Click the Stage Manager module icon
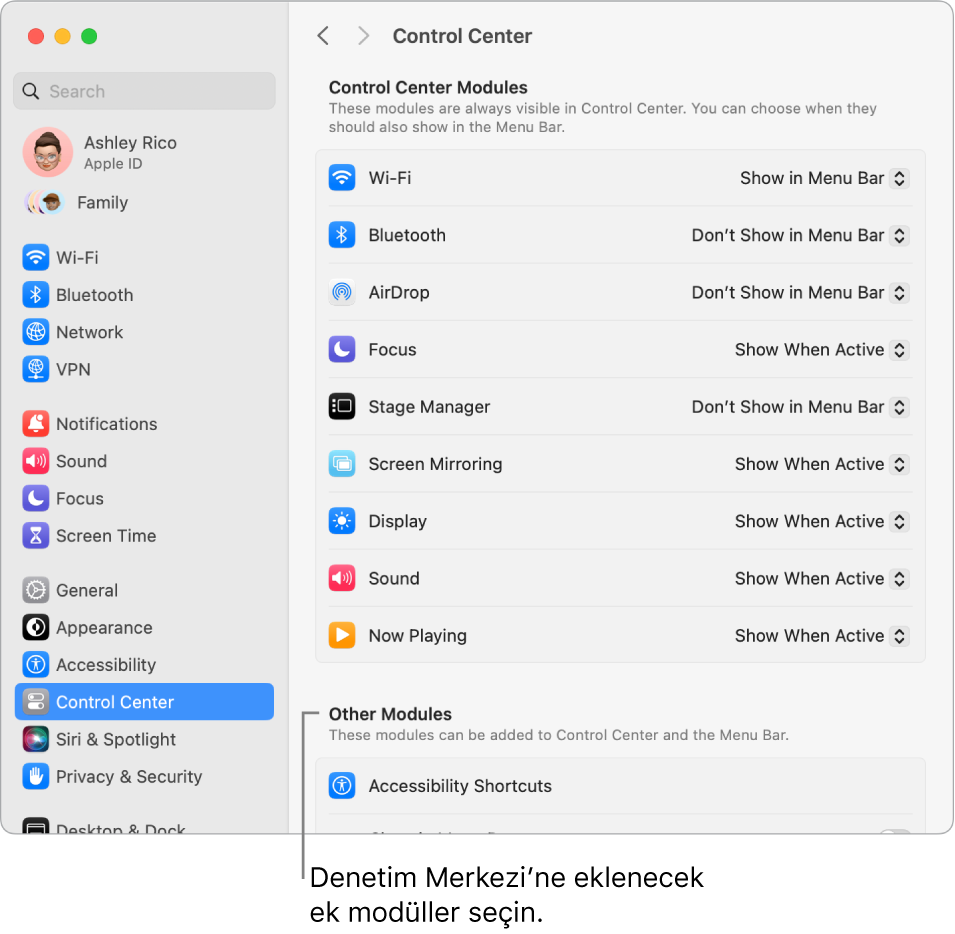This screenshot has width=955, height=934. (342, 407)
